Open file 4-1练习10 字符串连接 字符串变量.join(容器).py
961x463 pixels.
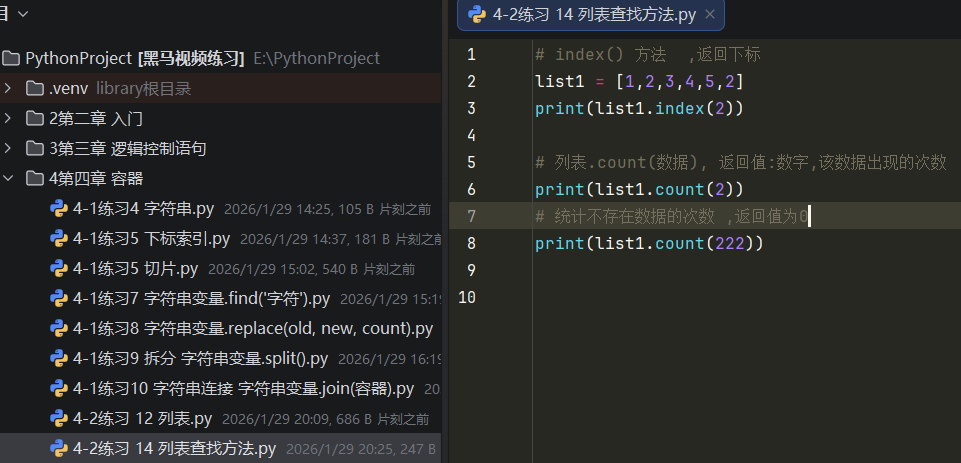tap(243, 389)
